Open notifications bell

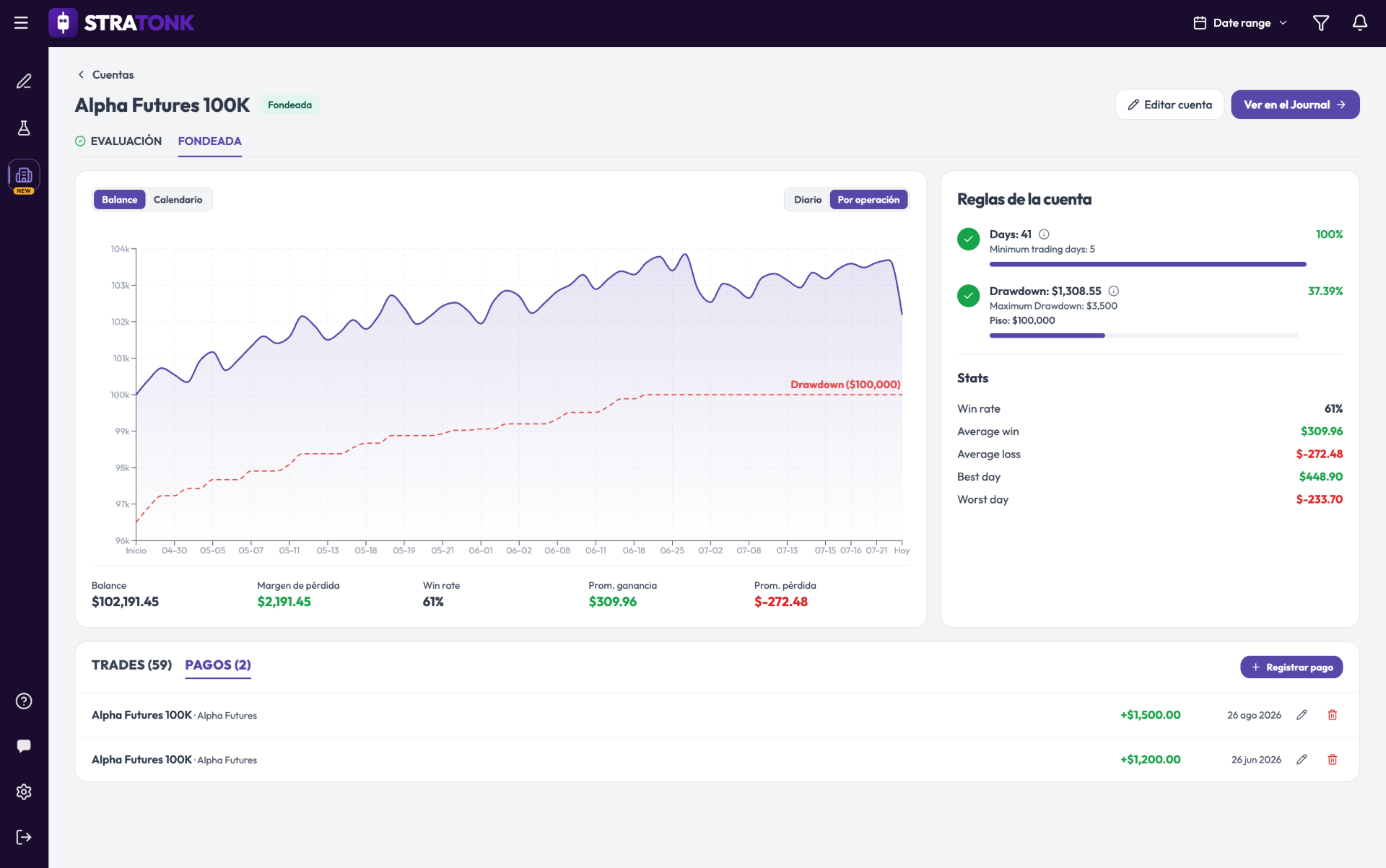[x=1359, y=23]
